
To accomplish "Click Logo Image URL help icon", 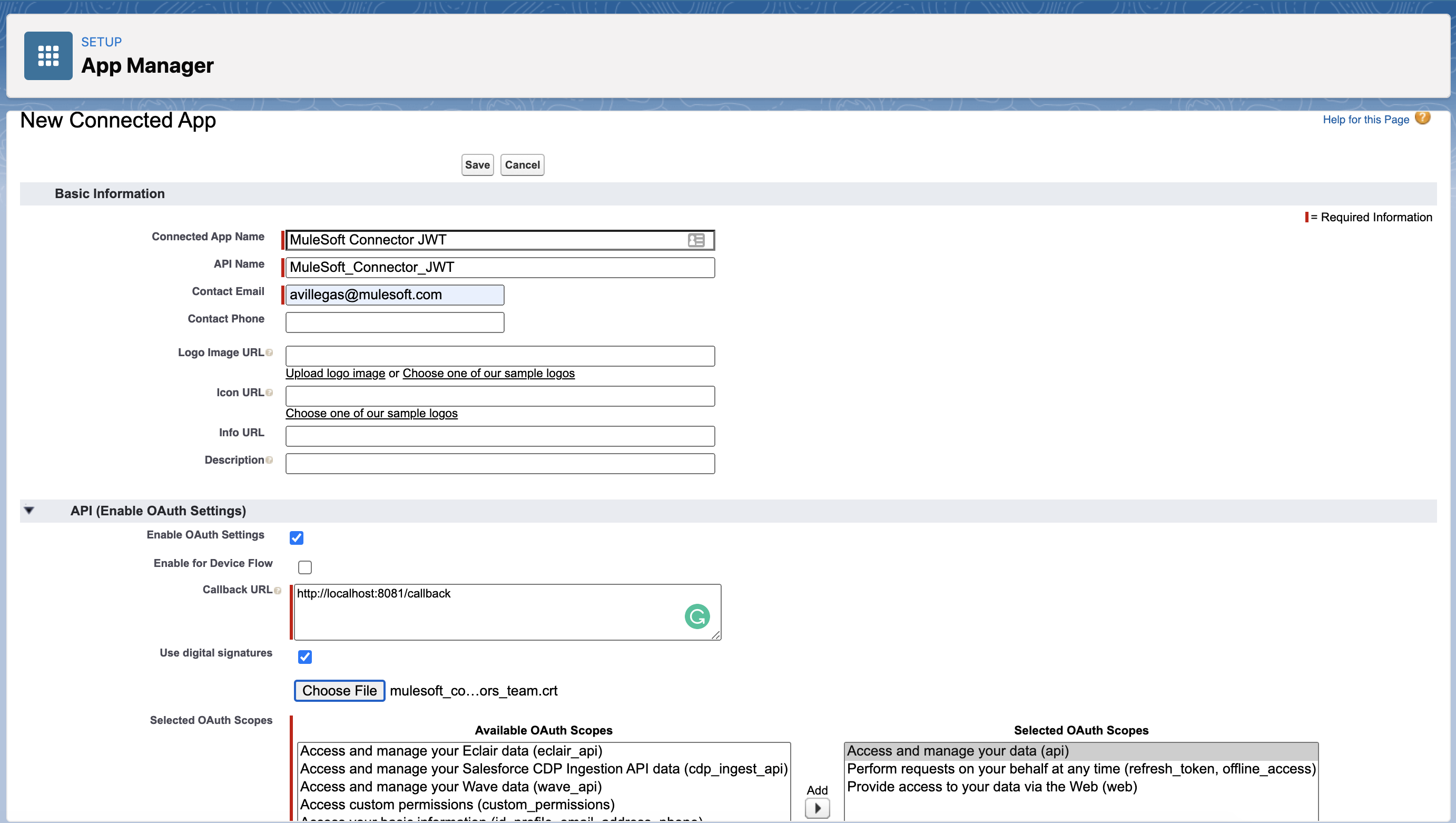I will [270, 352].
